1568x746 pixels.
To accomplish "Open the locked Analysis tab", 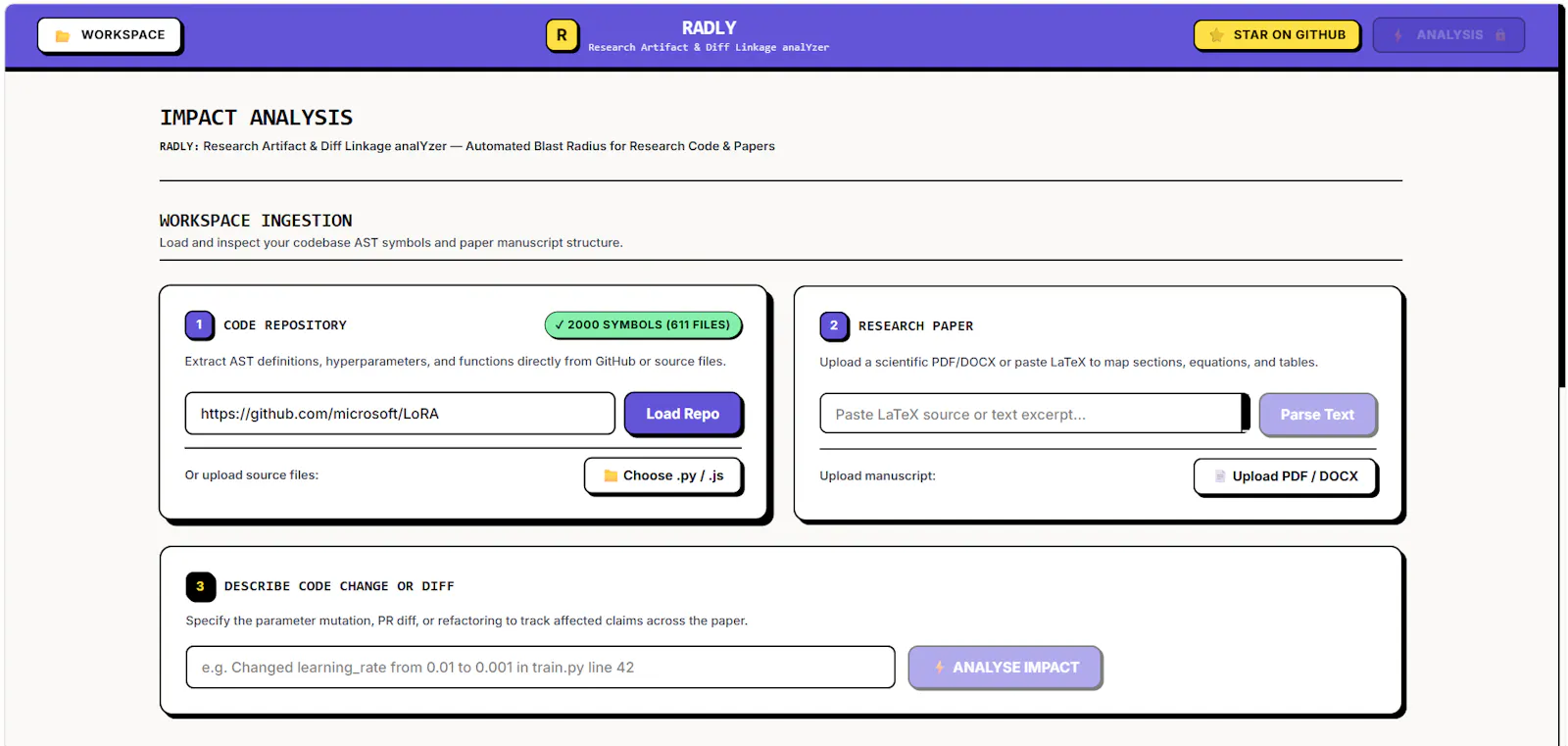I will point(1448,35).
